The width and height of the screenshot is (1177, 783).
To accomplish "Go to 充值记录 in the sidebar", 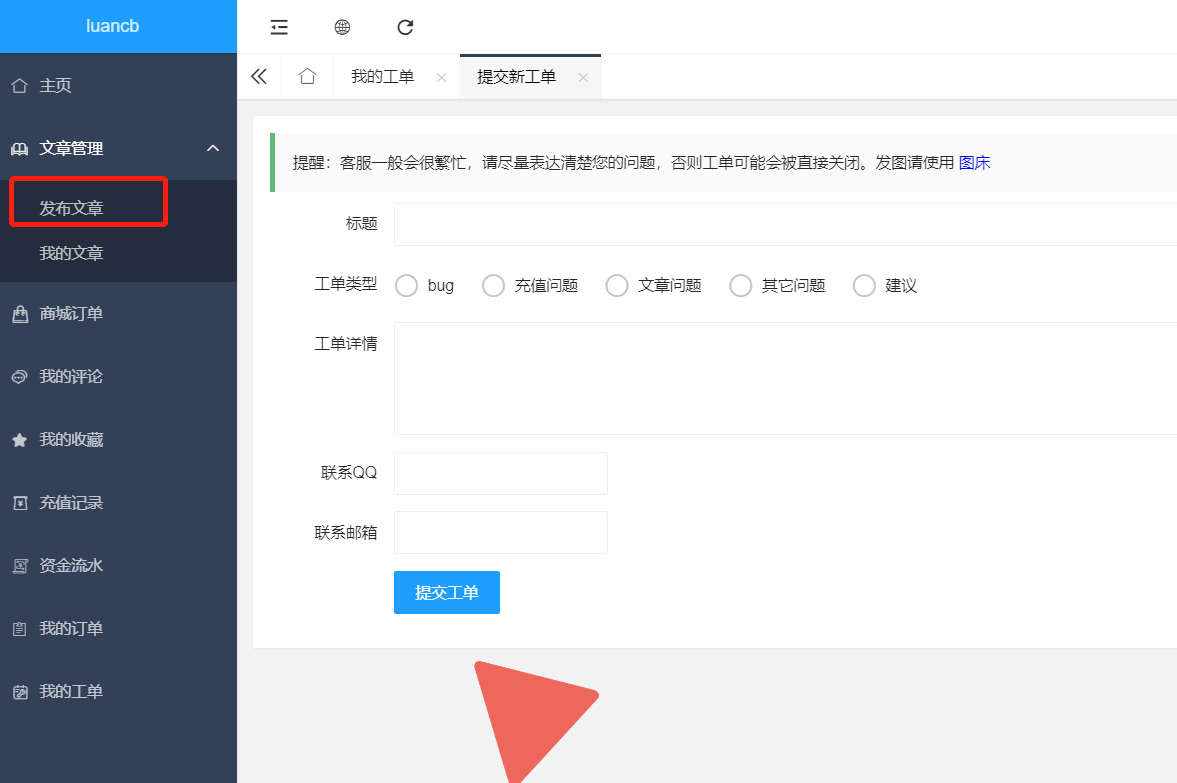I will click(71, 503).
